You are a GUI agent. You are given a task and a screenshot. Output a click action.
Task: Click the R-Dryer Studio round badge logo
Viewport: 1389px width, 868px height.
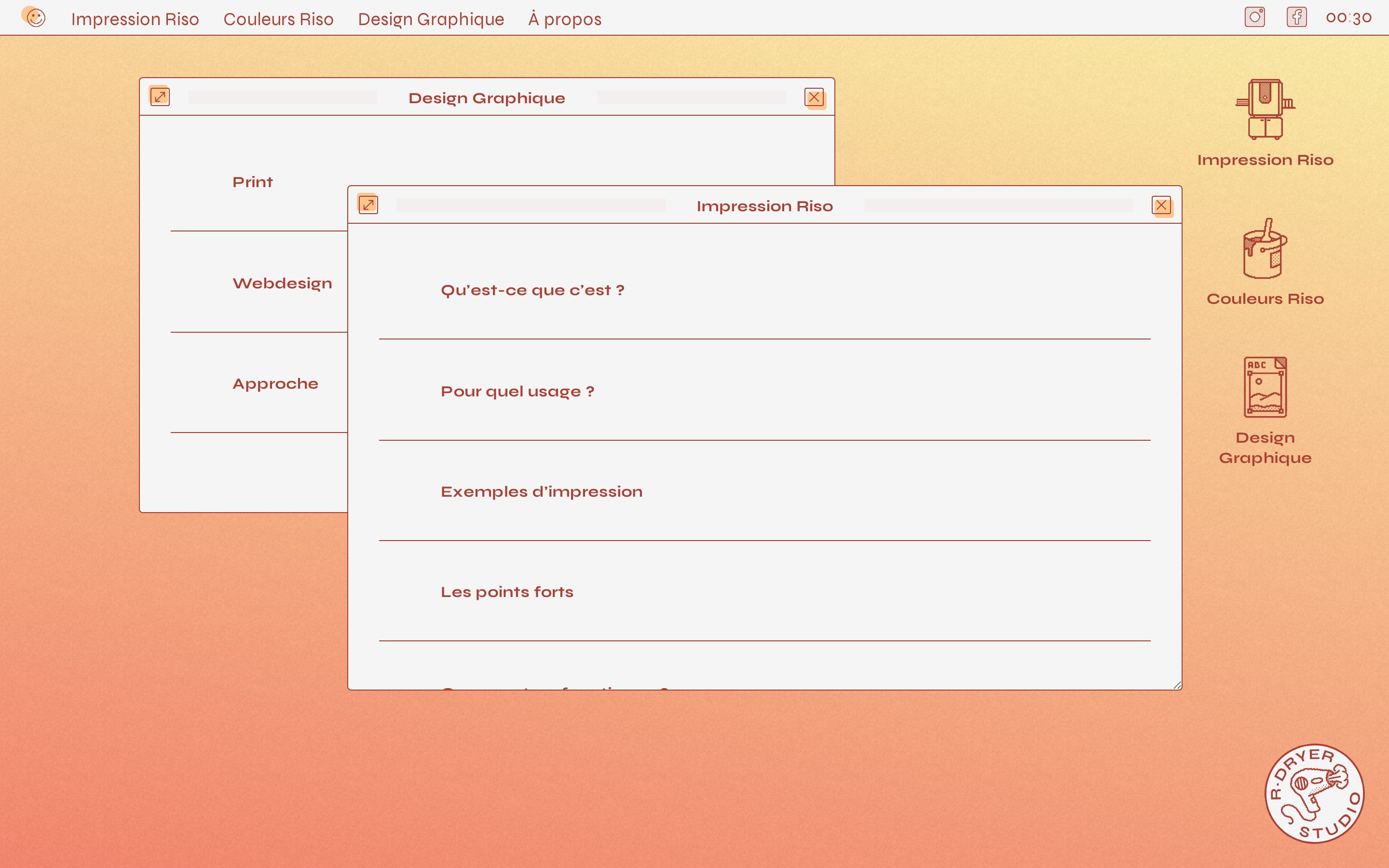coord(1314,793)
